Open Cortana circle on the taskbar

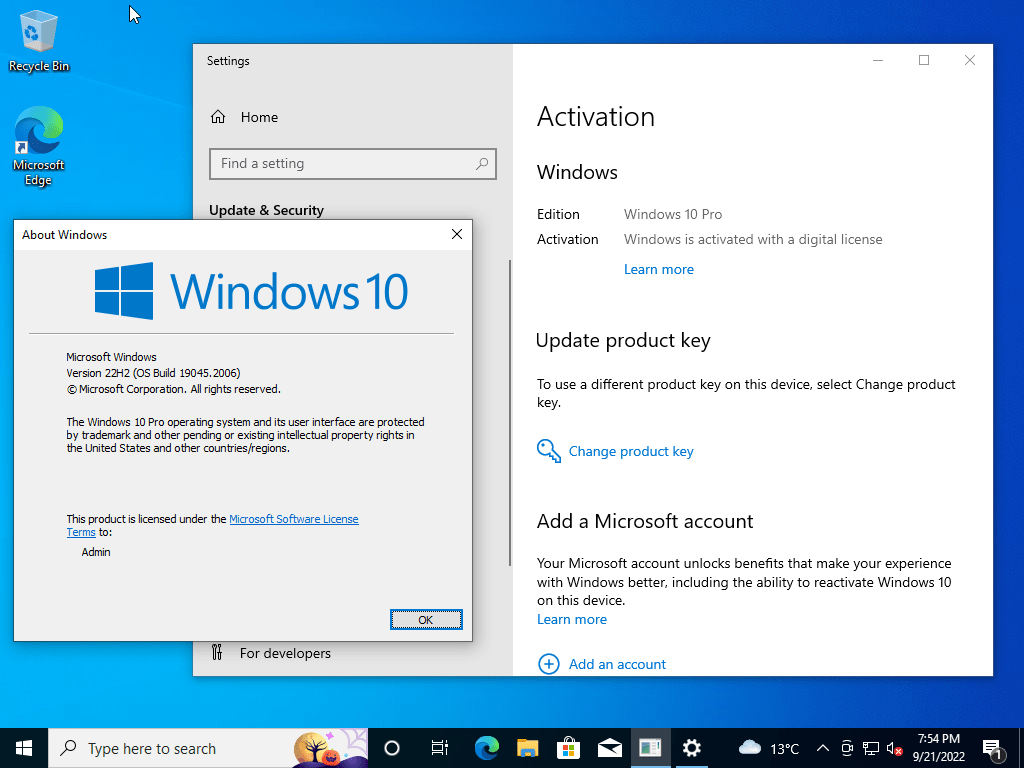click(392, 748)
